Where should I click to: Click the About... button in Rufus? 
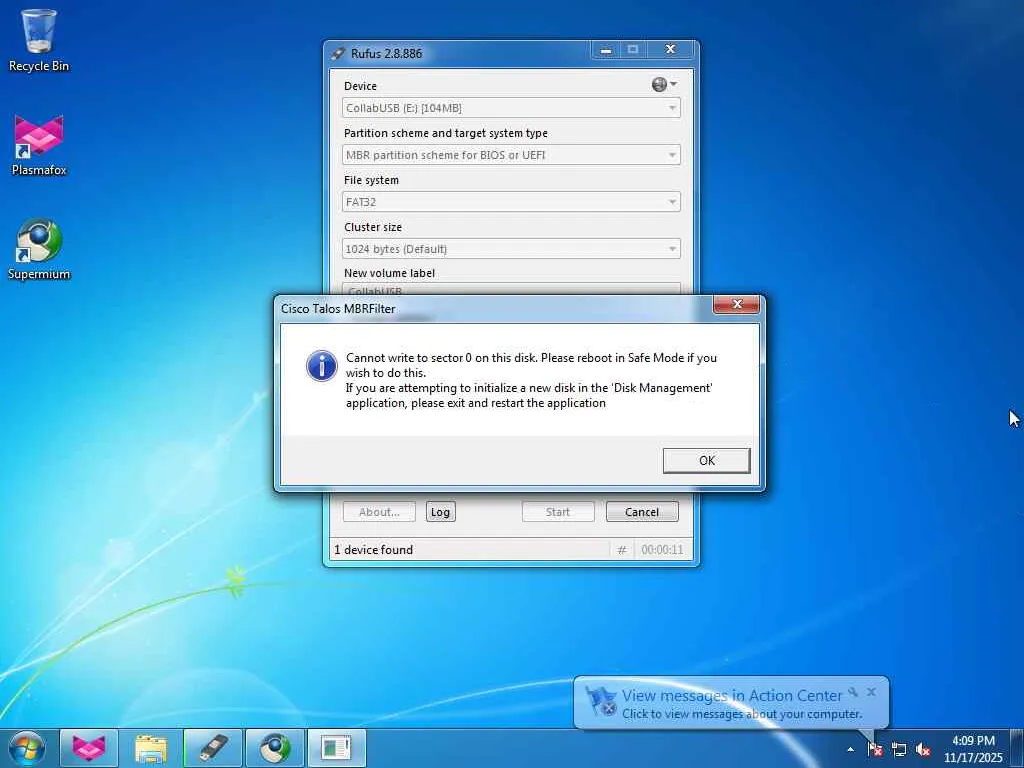pos(379,512)
